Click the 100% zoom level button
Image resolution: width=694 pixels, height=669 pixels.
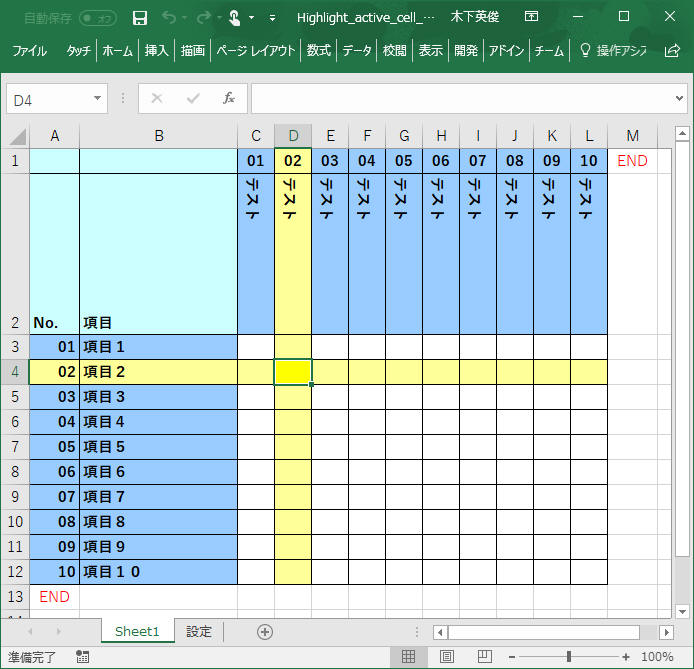[x=657, y=657]
